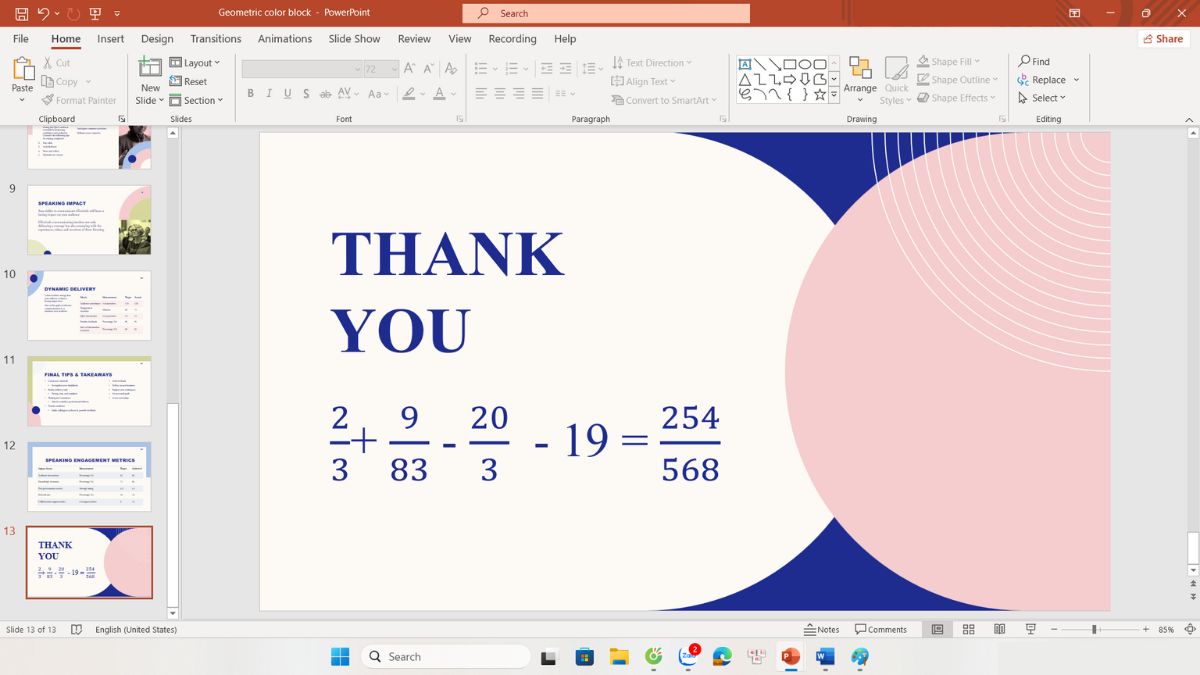
Task: Click the Undo arrow in Quick Access Toolbar
Action: pyautogui.click(x=43, y=13)
